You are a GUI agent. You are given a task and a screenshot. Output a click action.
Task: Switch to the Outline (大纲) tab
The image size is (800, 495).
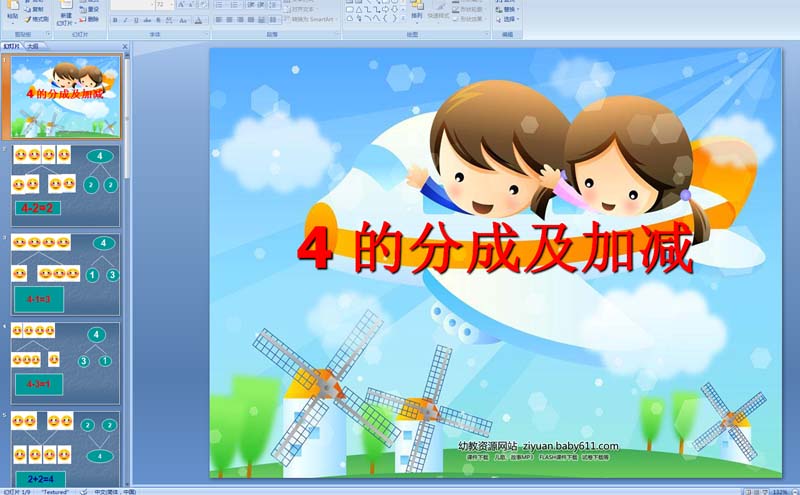[33, 46]
